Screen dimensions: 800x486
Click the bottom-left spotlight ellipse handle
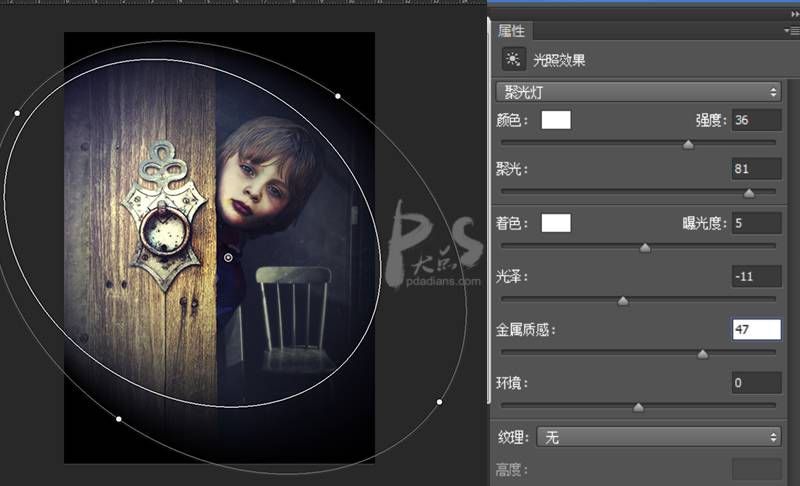119,419
